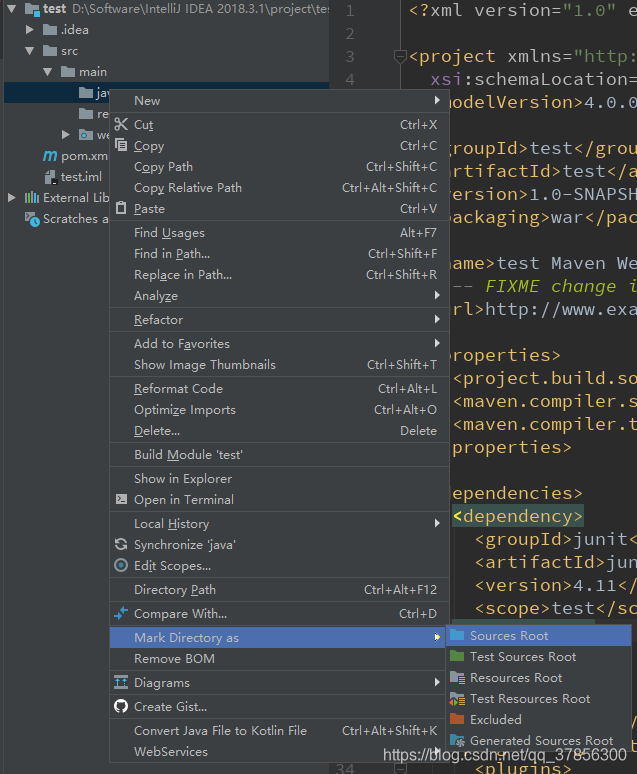Click the Paste clipboard icon
Viewport: 637px width, 774px height.
(121, 208)
